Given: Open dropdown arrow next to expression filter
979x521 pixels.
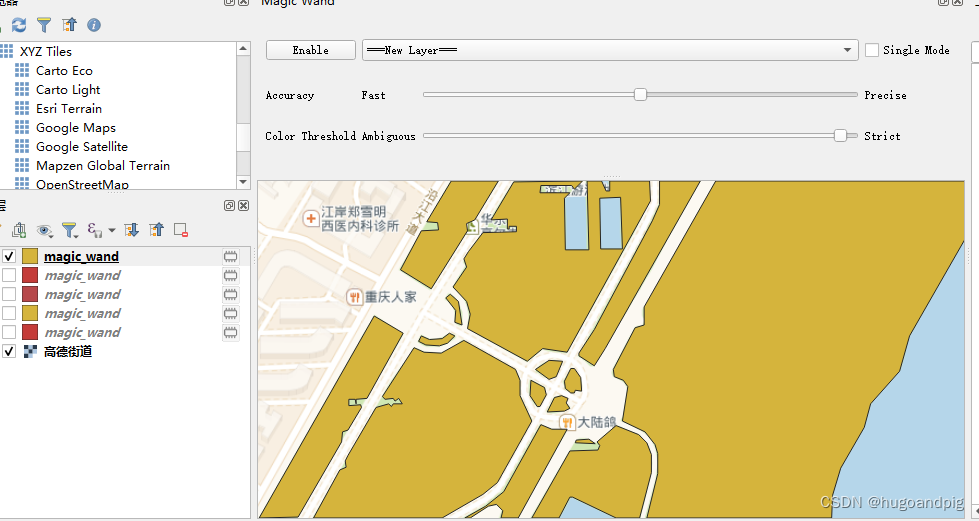Looking at the screenshot, I should (x=112, y=231).
